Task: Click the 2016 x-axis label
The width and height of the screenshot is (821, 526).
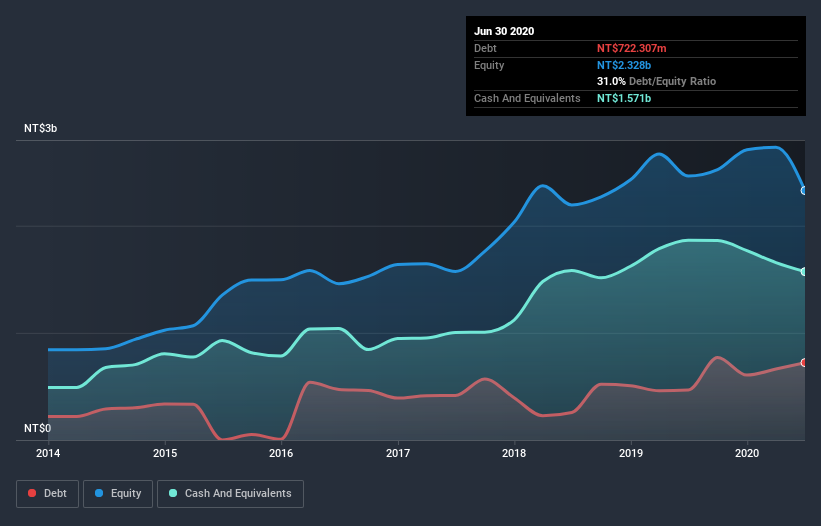Action: coord(281,453)
